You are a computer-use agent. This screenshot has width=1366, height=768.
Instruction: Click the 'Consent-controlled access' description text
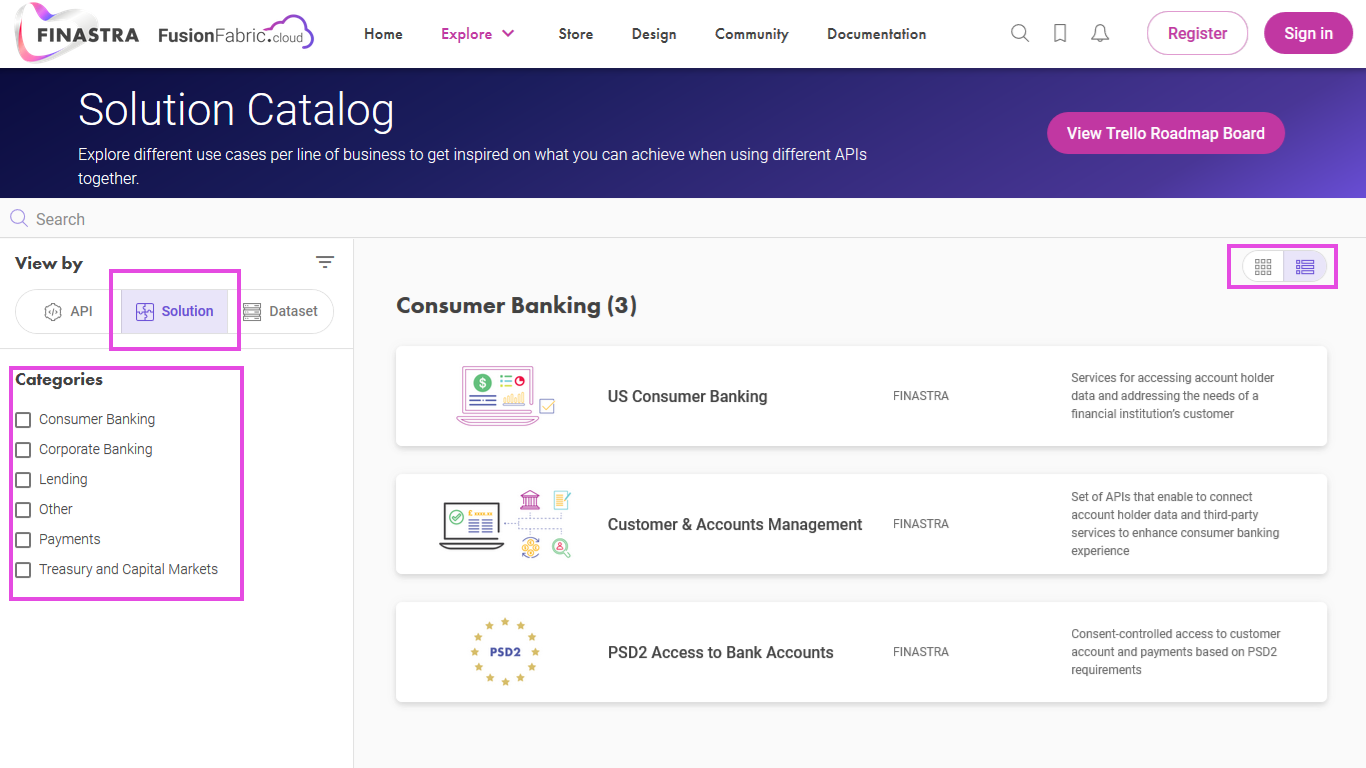pyautogui.click(x=1176, y=652)
